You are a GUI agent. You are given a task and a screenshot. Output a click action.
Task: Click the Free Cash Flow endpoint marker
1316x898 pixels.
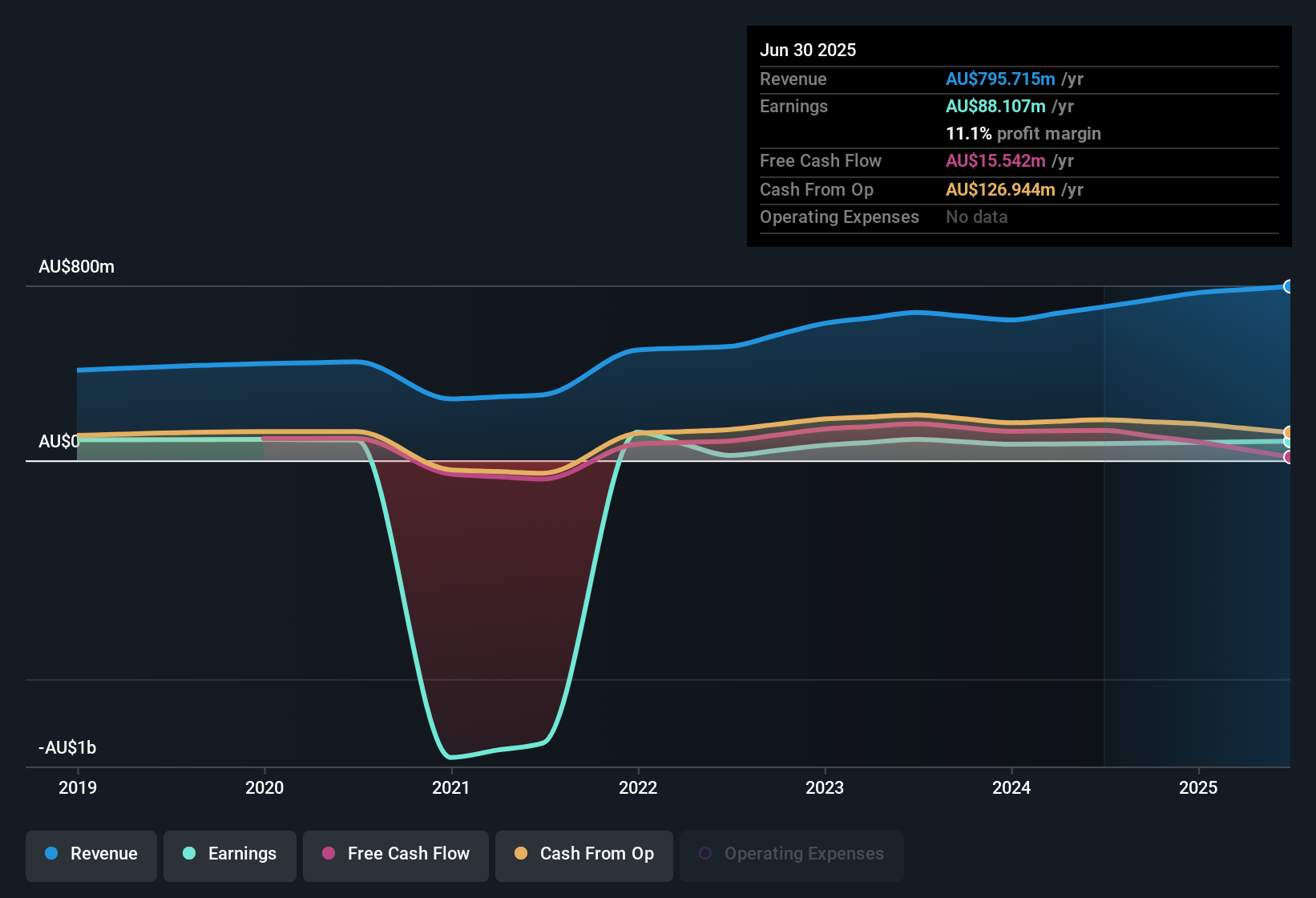coord(1288,457)
